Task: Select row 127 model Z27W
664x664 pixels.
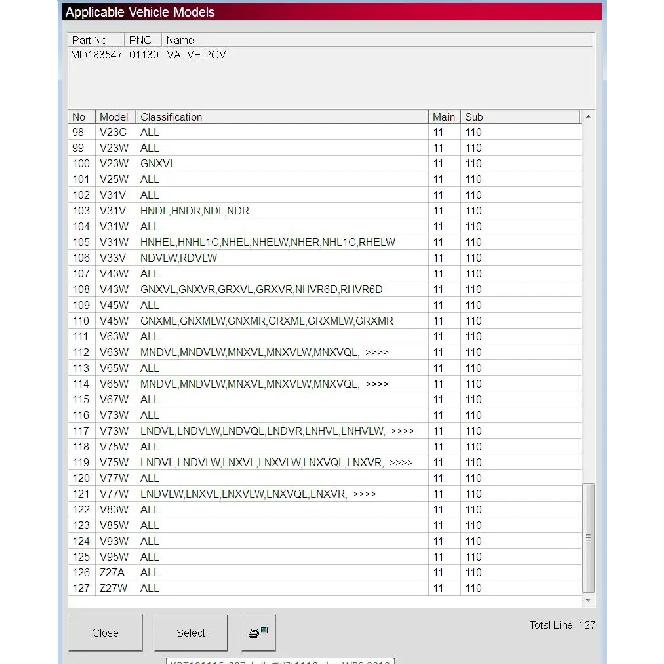Action: [325, 588]
